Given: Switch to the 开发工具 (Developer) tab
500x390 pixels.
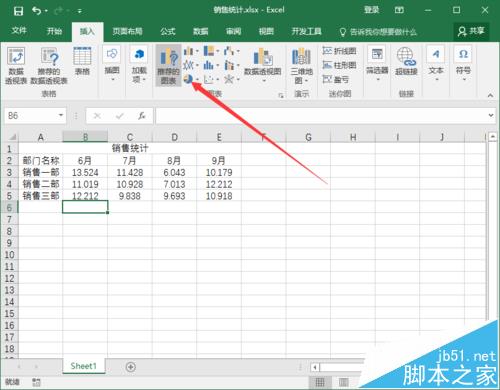Looking at the screenshot, I should (307, 31).
